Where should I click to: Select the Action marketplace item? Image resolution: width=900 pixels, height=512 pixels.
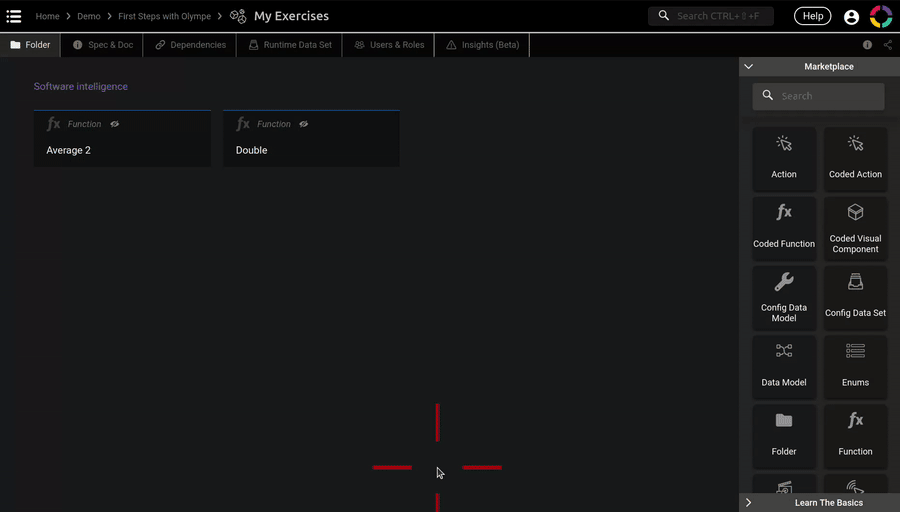point(784,158)
